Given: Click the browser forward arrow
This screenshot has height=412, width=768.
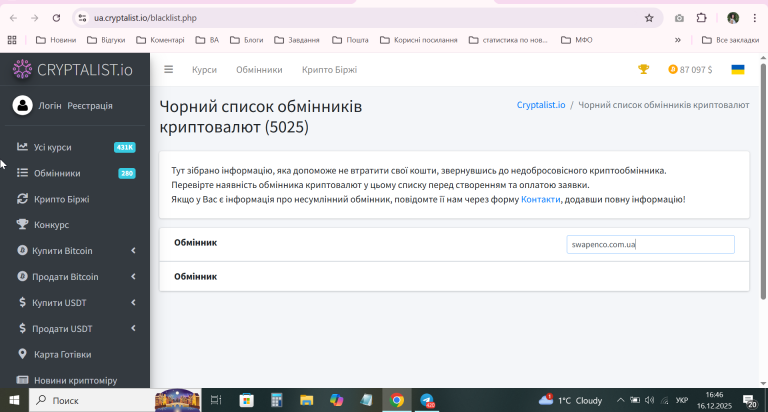Looking at the screenshot, I should (x=34, y=18).
